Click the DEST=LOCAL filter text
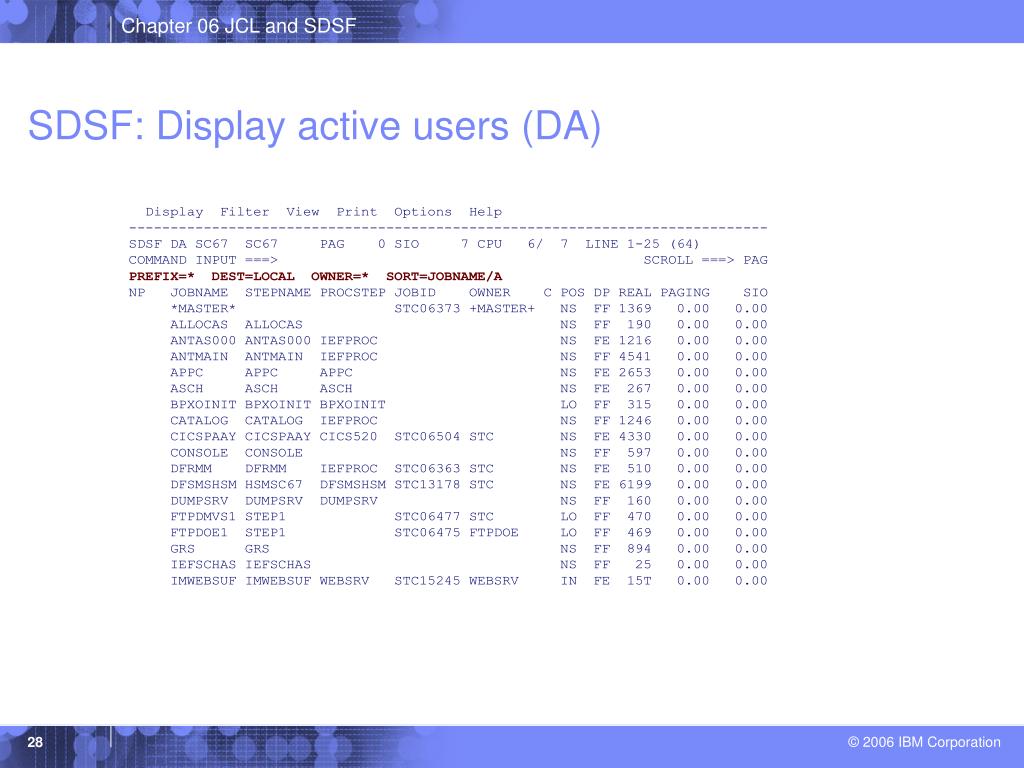The width and height of the screenshot is (1024, 768). click(x=253, y=276)
